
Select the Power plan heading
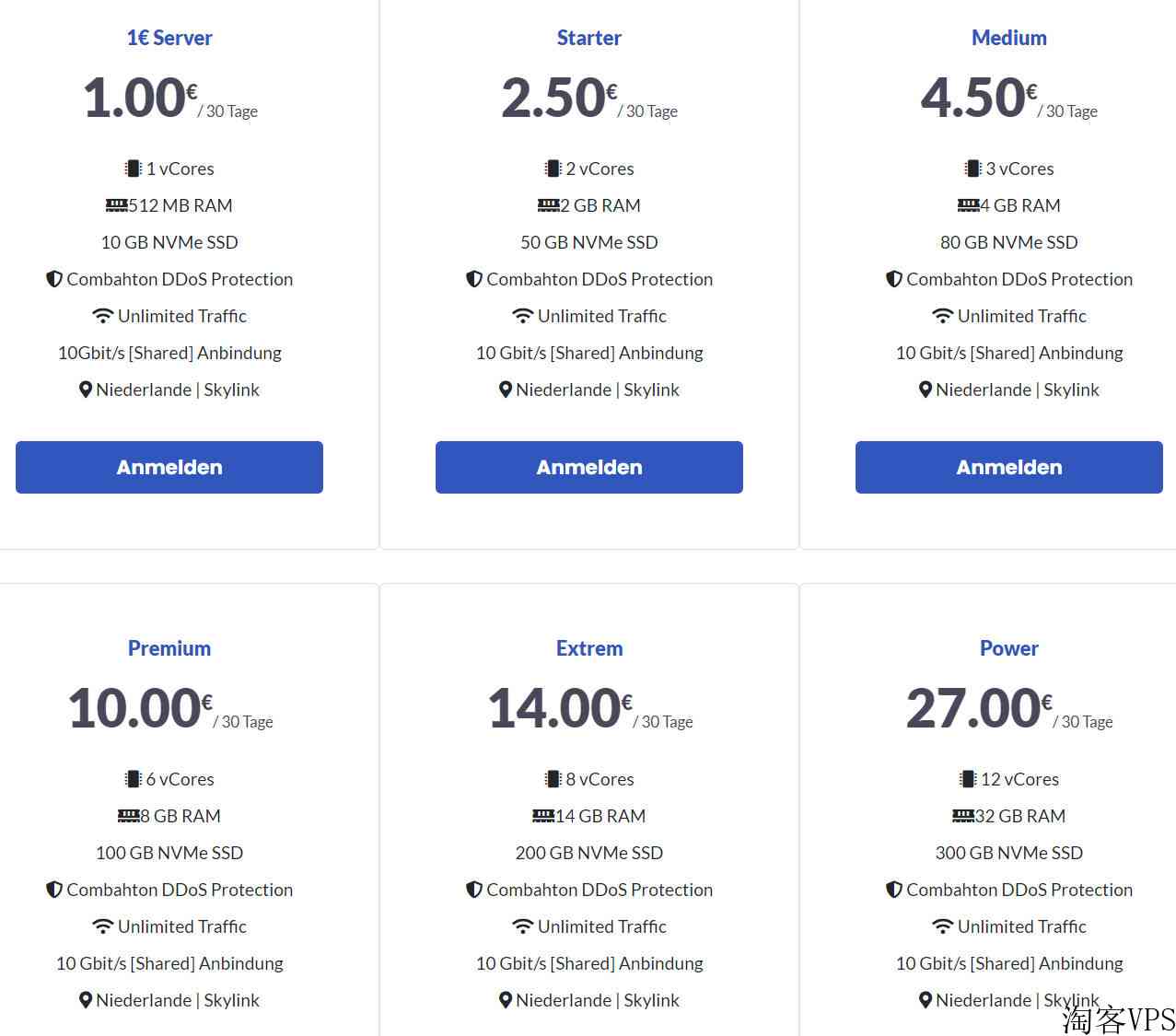1009,648
